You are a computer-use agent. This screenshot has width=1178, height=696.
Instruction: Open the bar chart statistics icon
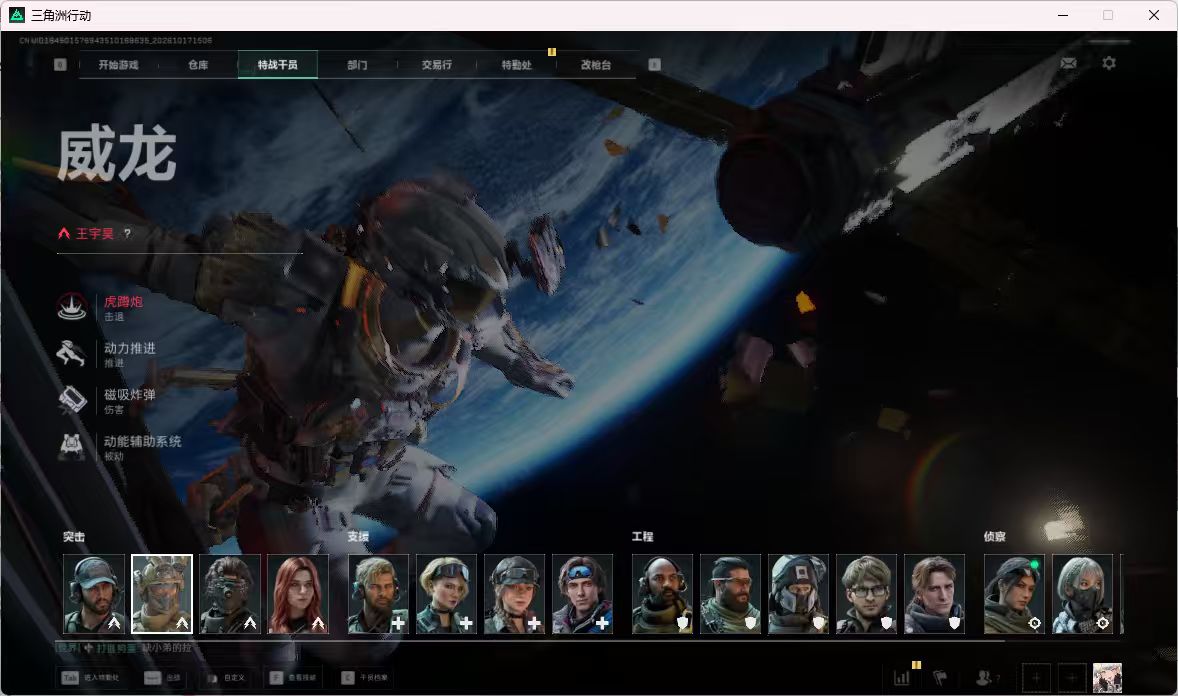[x=902, y=678]
